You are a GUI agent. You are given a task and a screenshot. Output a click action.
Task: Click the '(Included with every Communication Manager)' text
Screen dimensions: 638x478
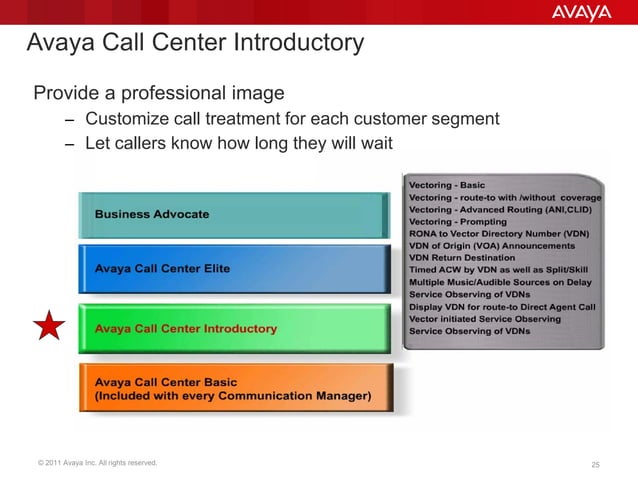233,396
